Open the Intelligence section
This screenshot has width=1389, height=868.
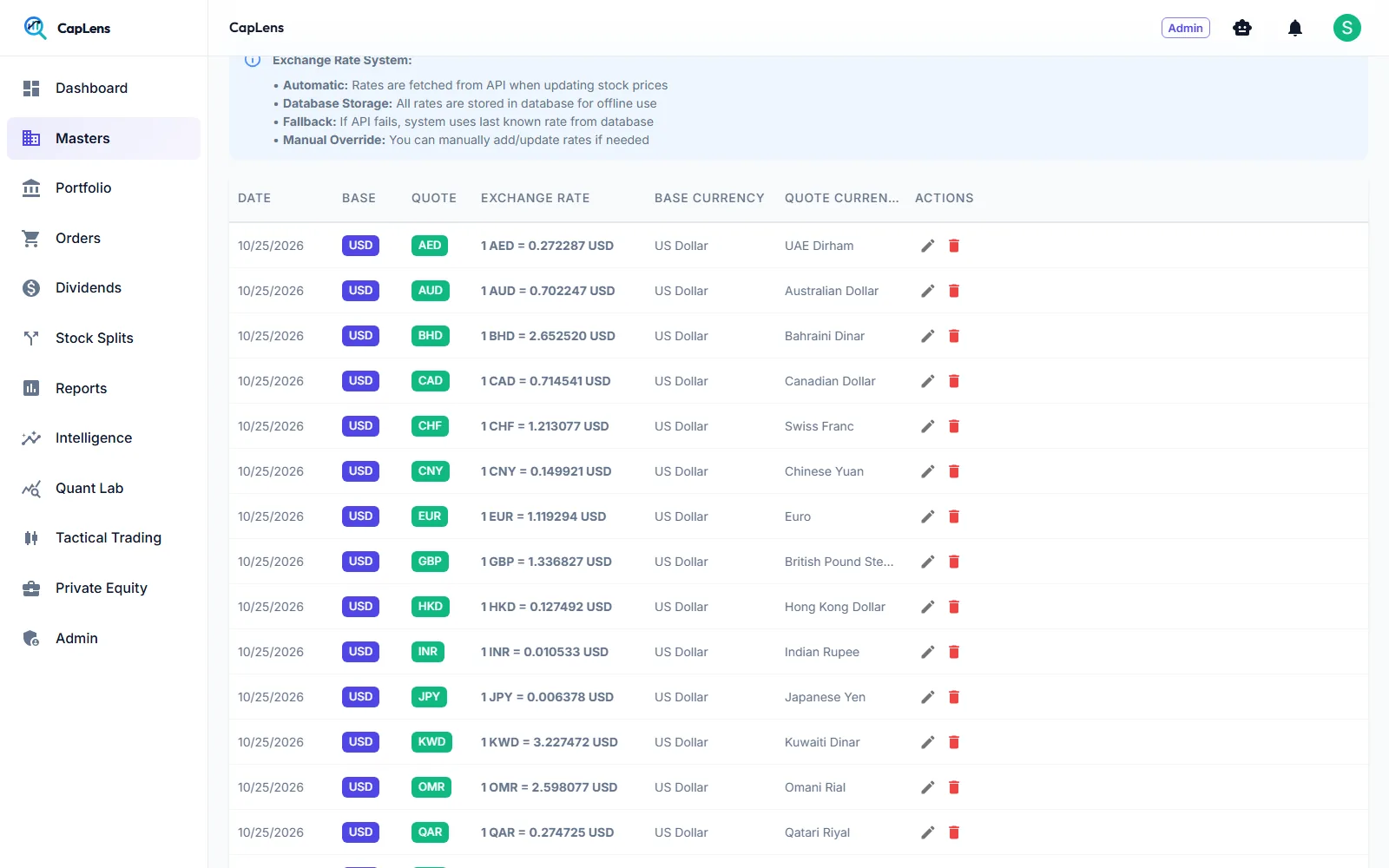tap(103, 437)
